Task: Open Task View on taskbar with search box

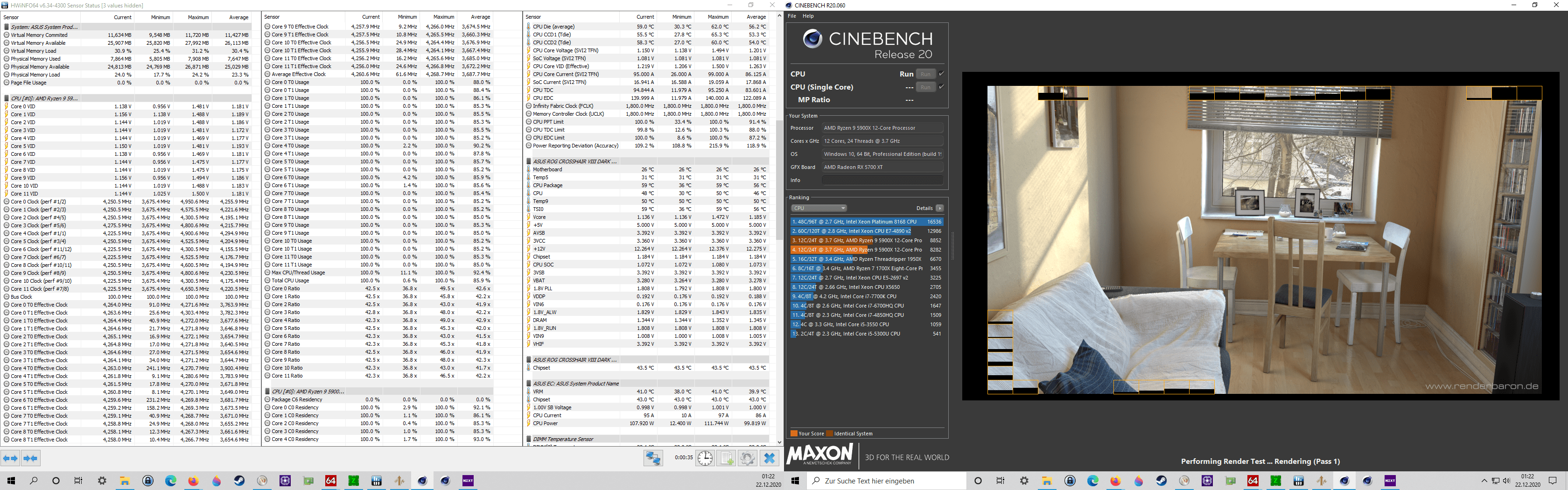Action: tap(1001, 481)
